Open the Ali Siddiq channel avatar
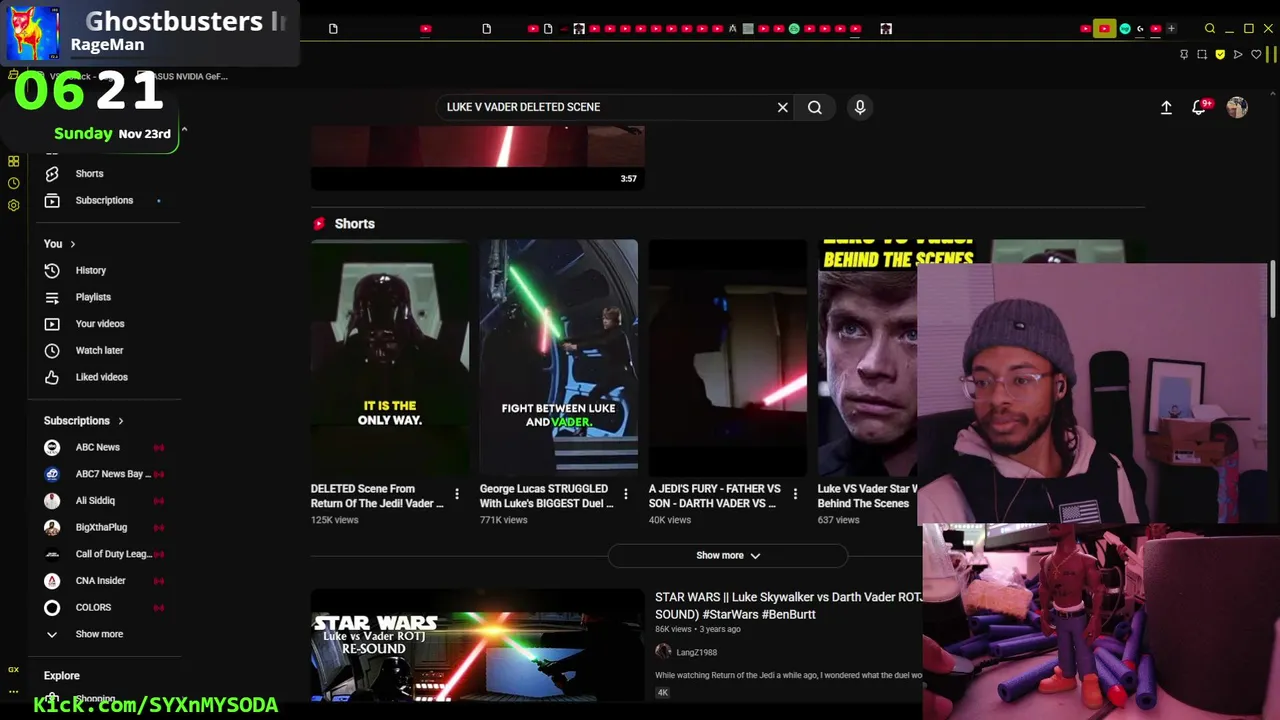The image size is (1280, 720). (52, 500)
